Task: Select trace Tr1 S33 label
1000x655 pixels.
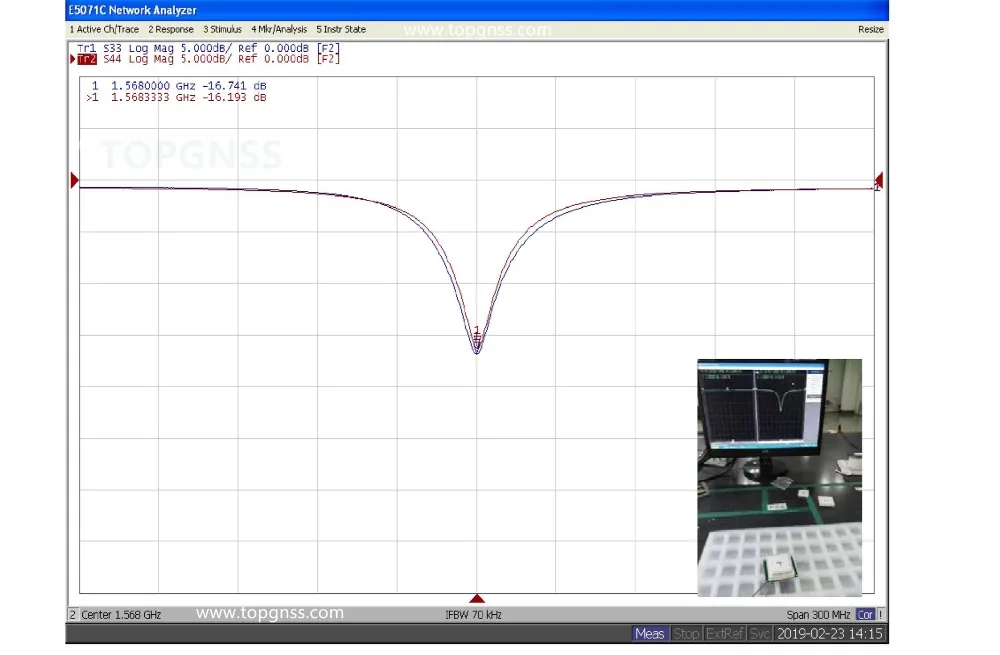Action: tap(209, 48)
